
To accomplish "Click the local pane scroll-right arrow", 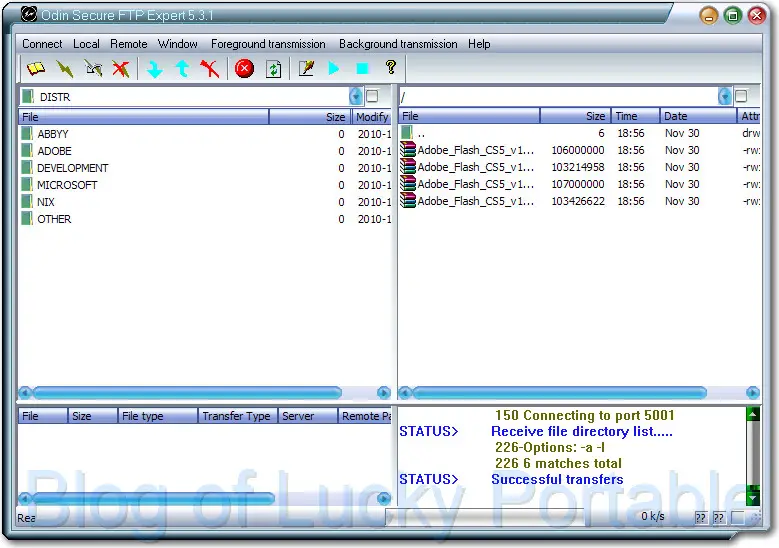I will point(384,393).
